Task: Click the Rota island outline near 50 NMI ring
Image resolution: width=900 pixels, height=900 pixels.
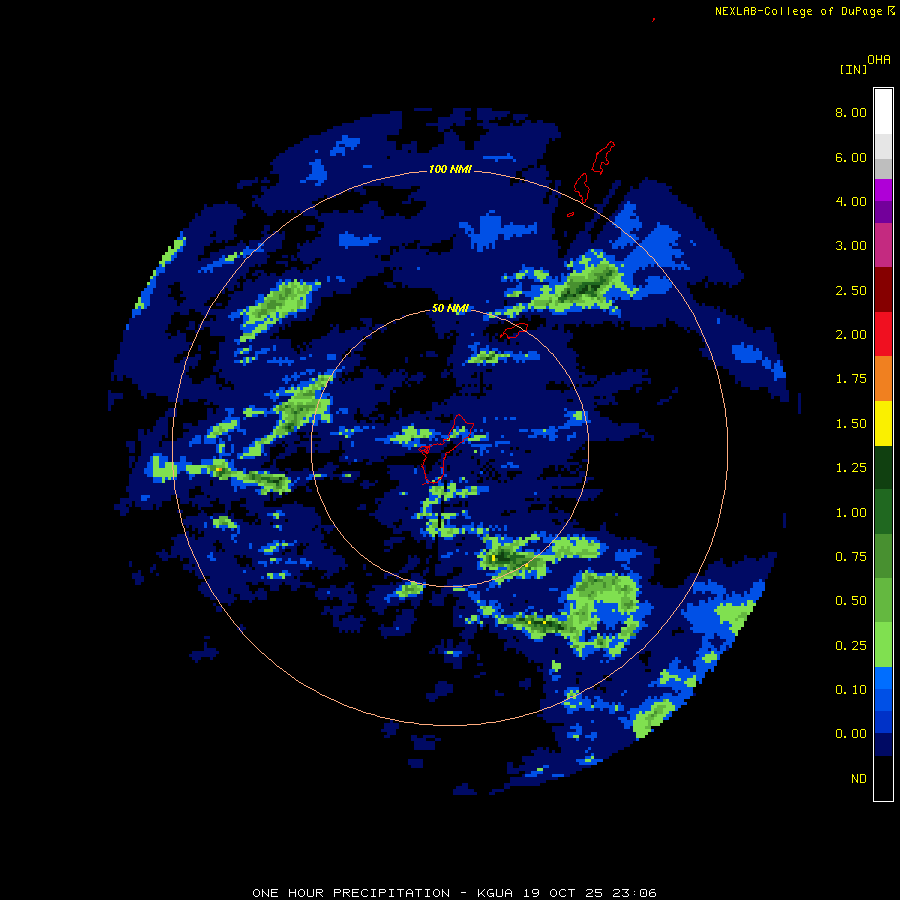Action: point(514,331)
